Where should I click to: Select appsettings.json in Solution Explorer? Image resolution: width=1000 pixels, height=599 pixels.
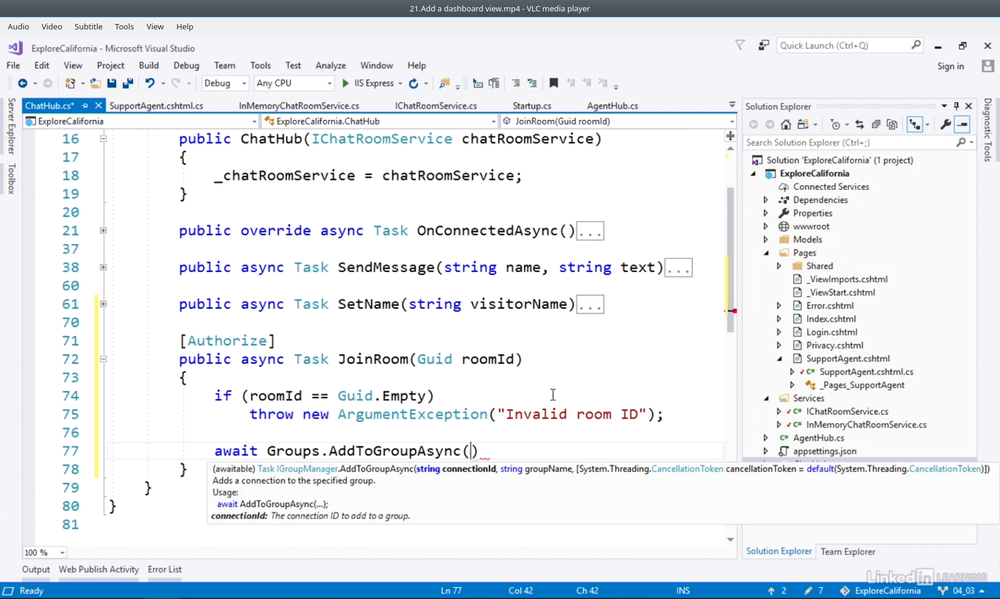coord(825,452)
